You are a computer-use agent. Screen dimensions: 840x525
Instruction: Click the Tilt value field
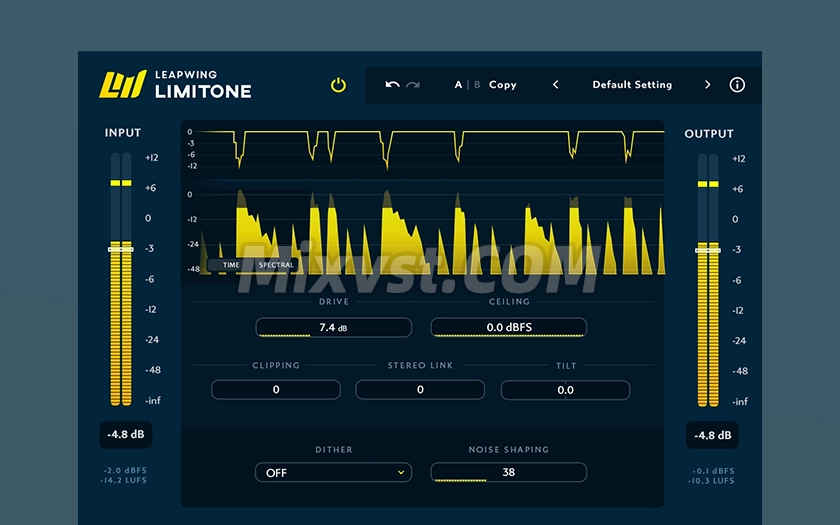tap(565, 390)
